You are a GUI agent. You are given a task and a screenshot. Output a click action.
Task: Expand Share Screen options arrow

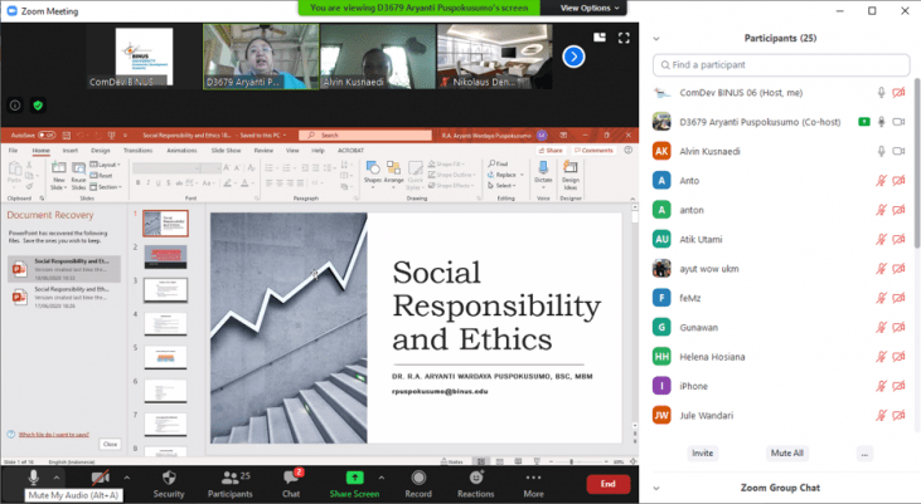pyautogui.click(x=381, y=478)
